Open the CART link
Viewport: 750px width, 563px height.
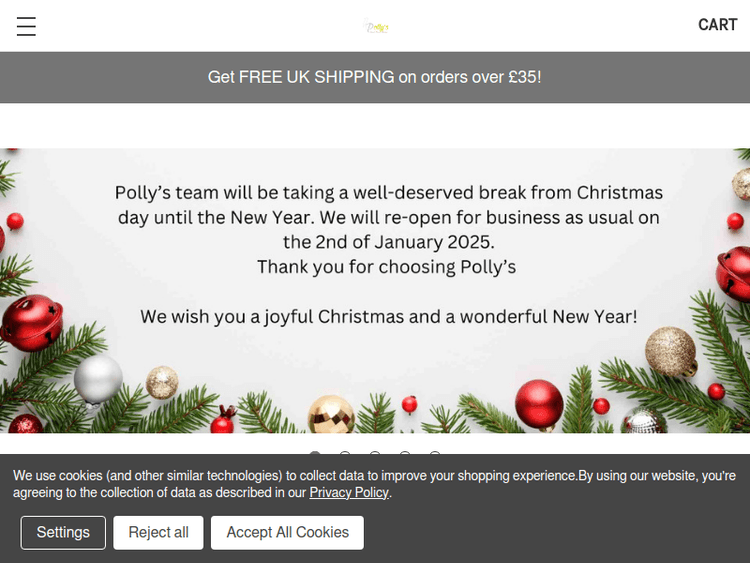pyautogui.click(x=717, y=25)
